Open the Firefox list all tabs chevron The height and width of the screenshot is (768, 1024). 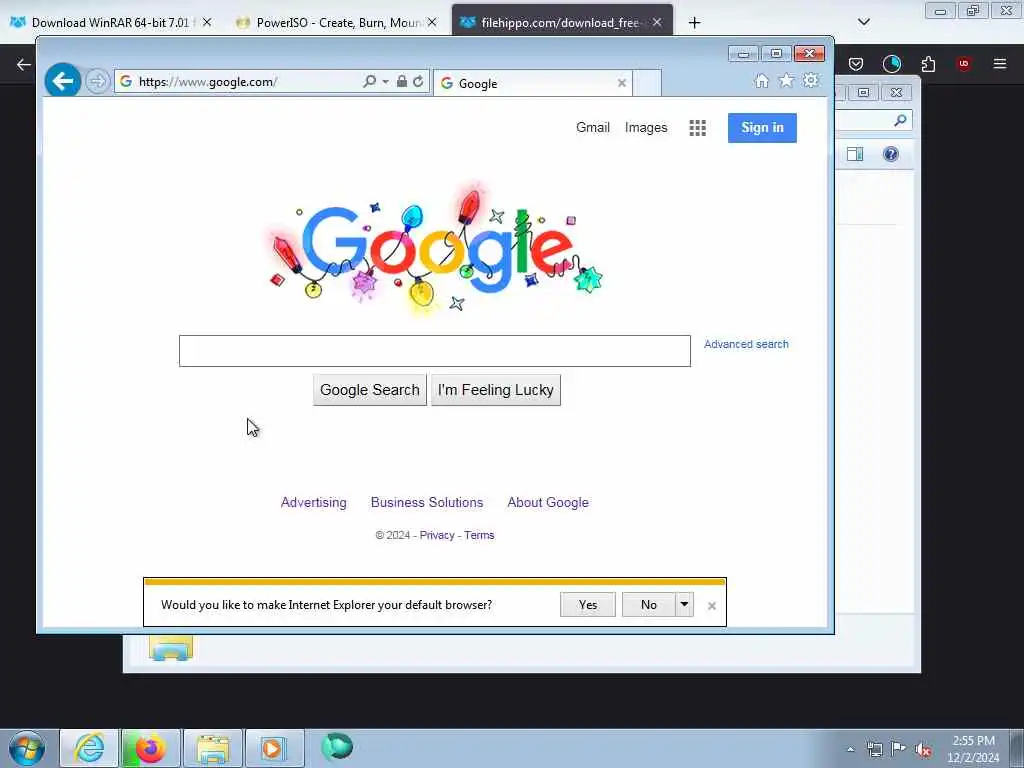(863, 22)
